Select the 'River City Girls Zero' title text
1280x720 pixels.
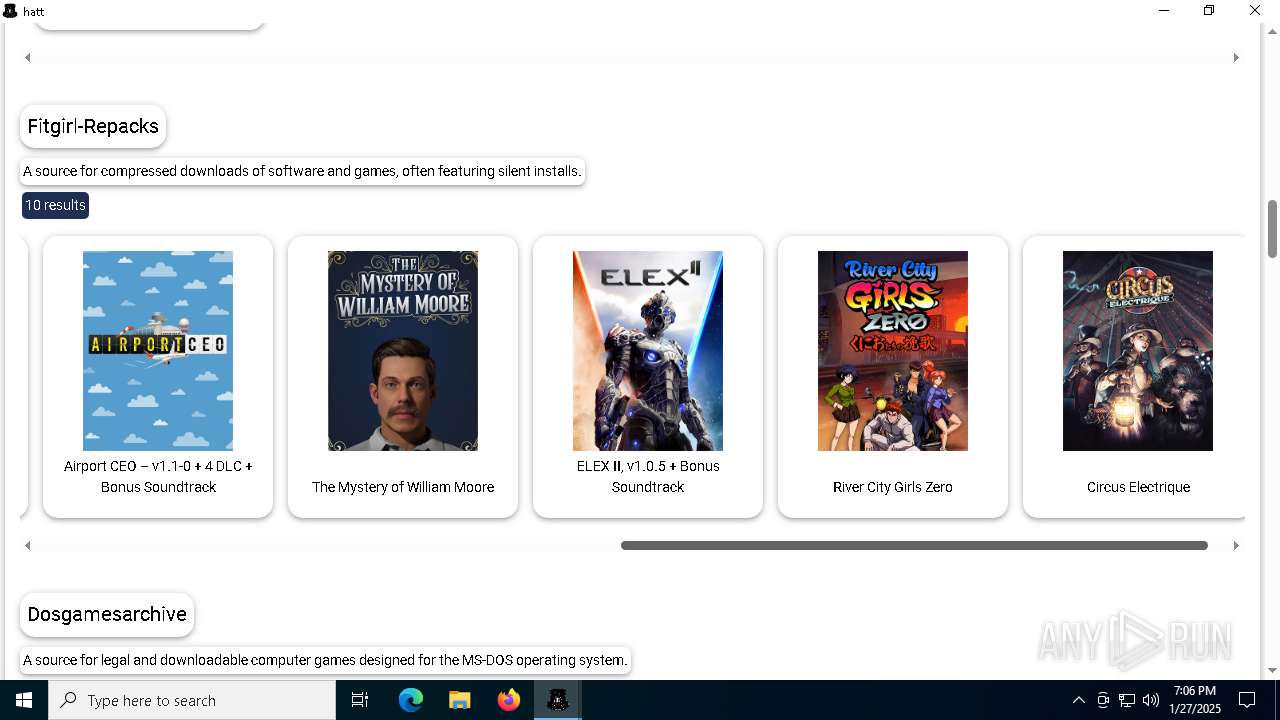pyautogui.click(x=893, y=487)
